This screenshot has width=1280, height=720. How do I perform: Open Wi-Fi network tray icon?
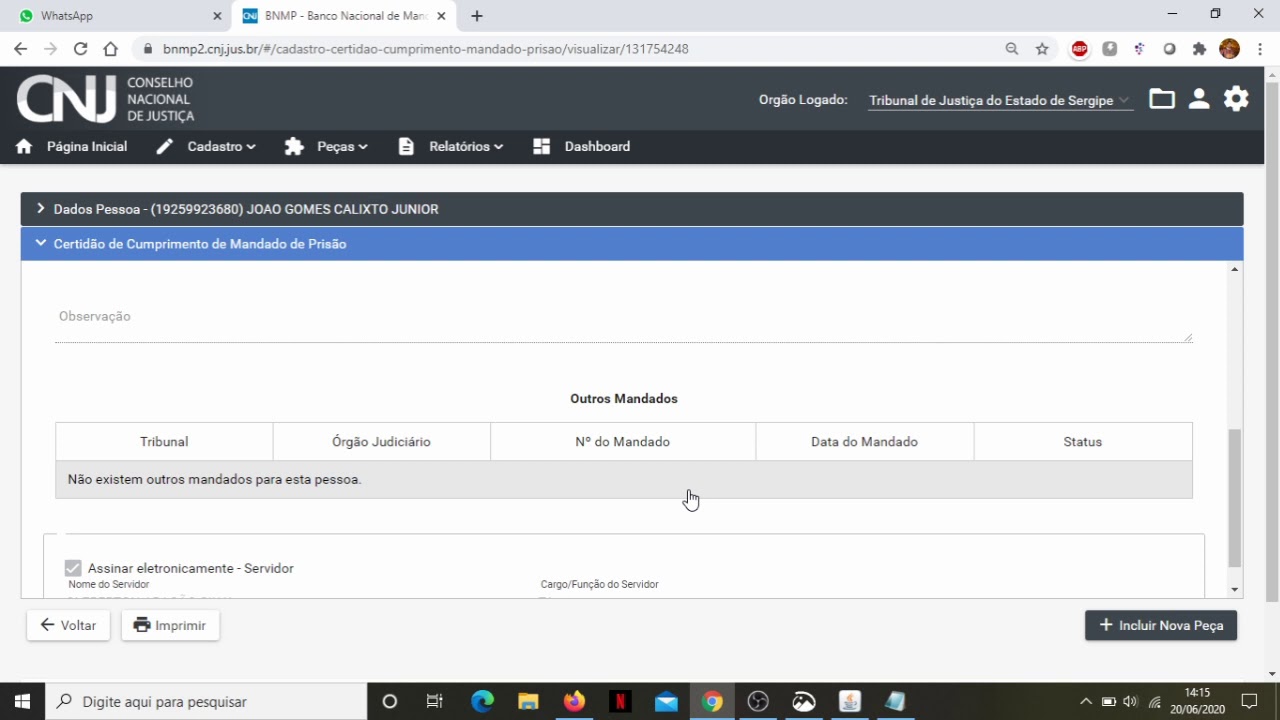tap(1155, 701)
